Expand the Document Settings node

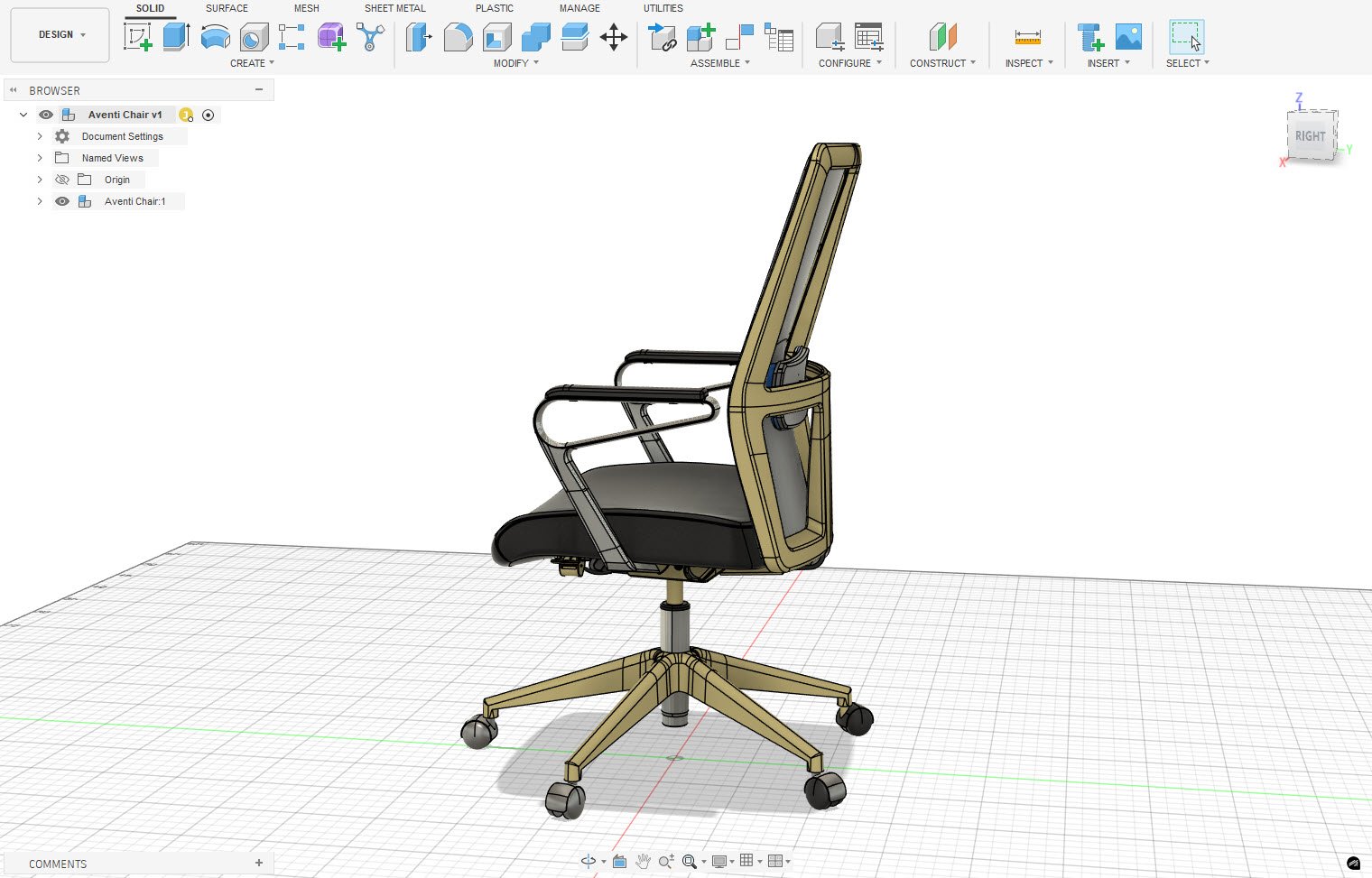[39, 135]
